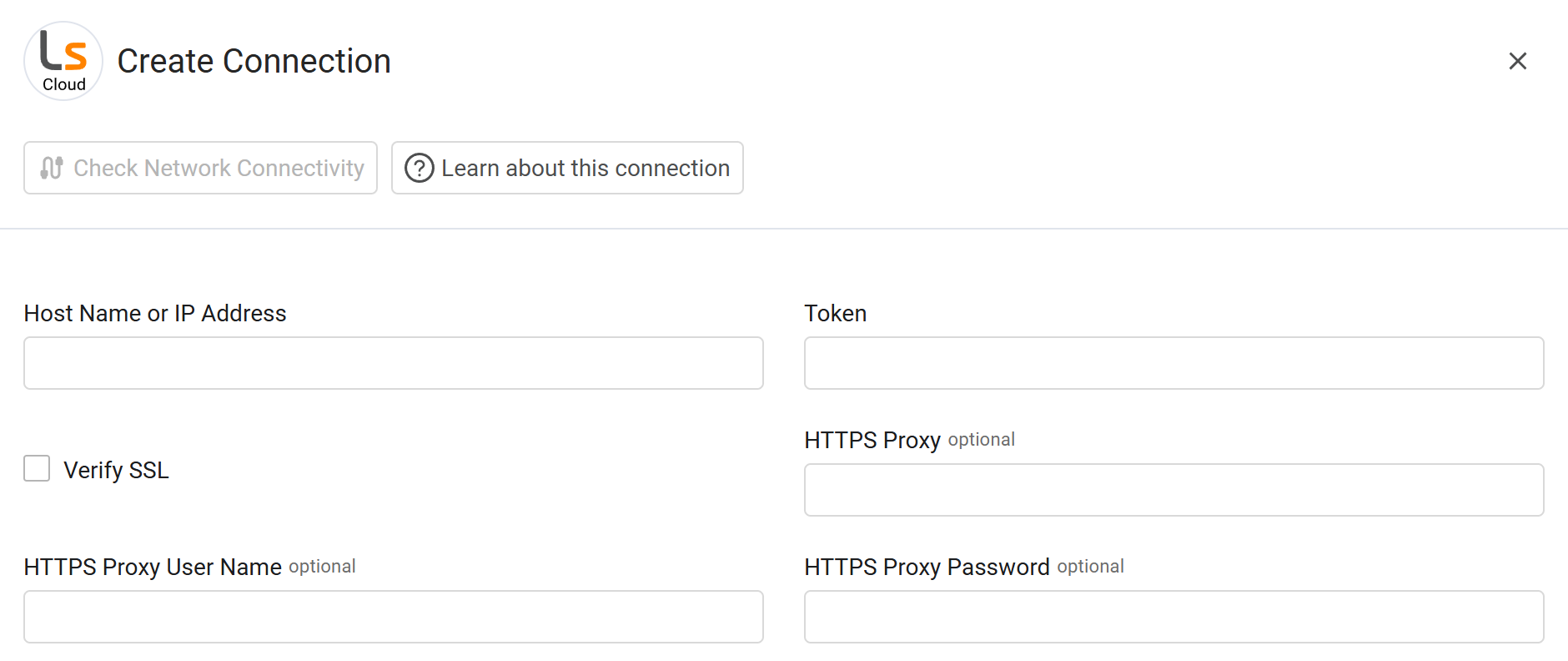
Task: Open Learn about this connection
Action: click(567, 168)
